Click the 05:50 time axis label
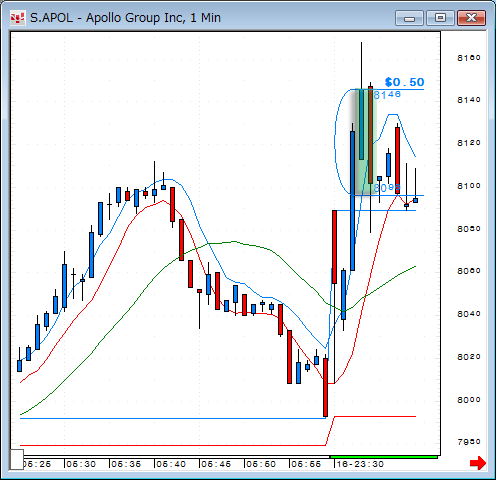The image size is (496, 480). click(261, 464)
